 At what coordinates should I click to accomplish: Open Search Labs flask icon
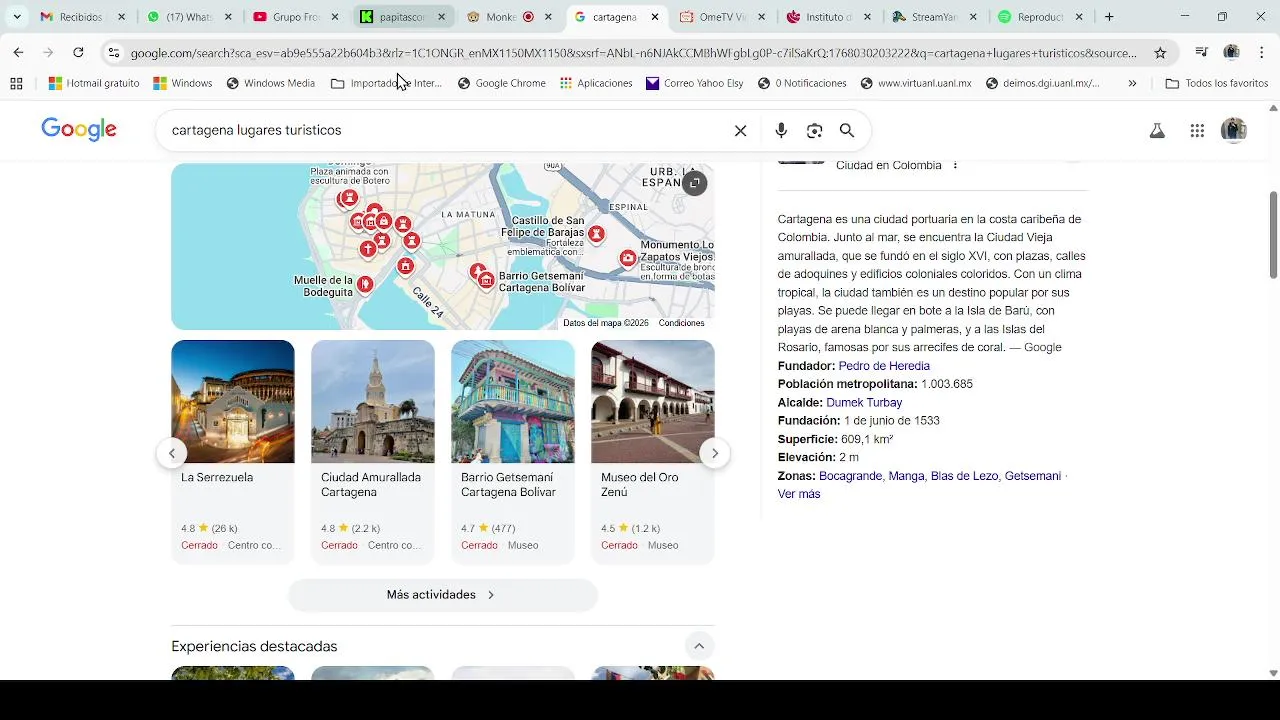point(1157,130)
